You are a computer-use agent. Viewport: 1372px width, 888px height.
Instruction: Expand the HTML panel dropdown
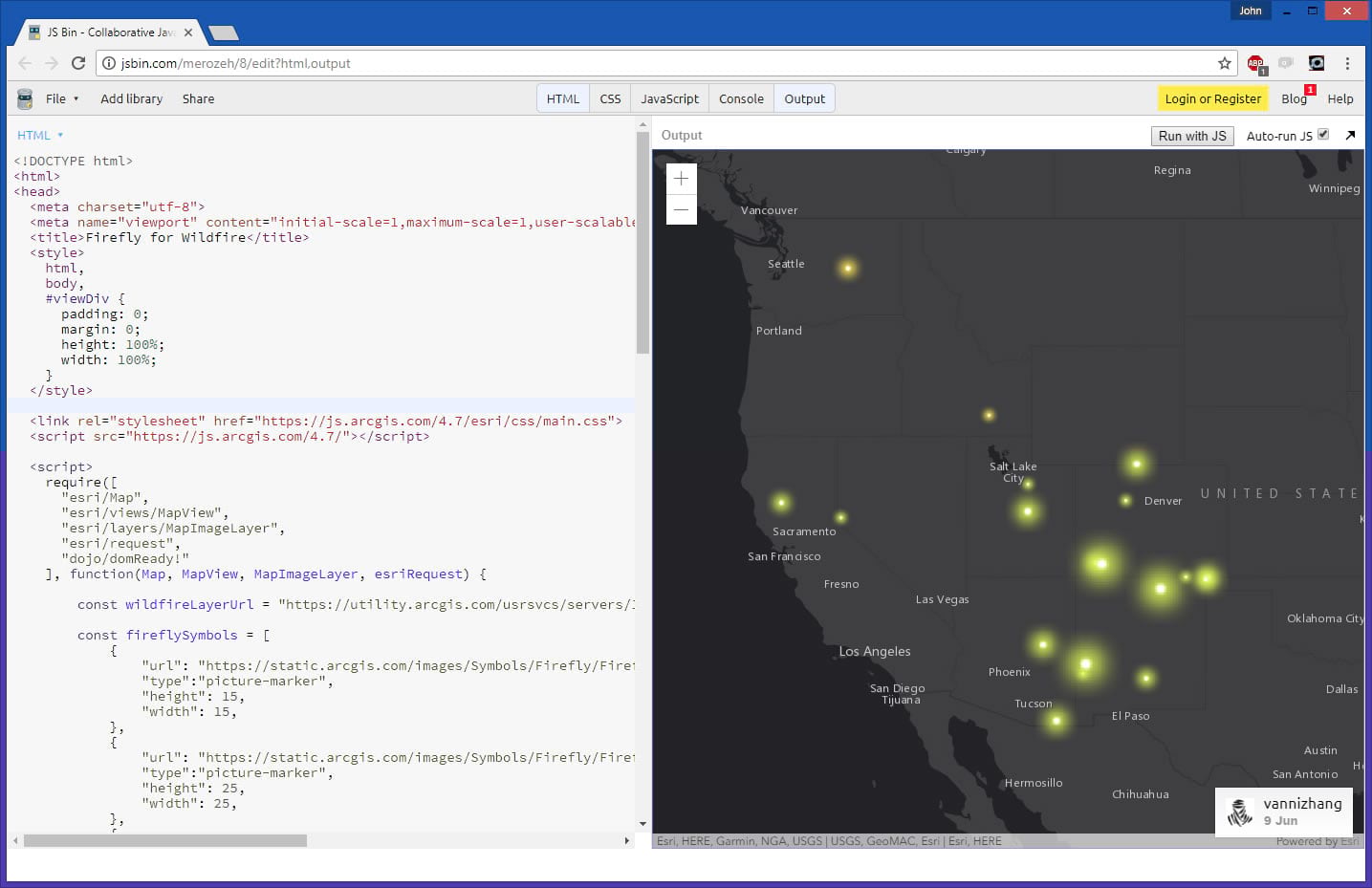pos(40,136)
